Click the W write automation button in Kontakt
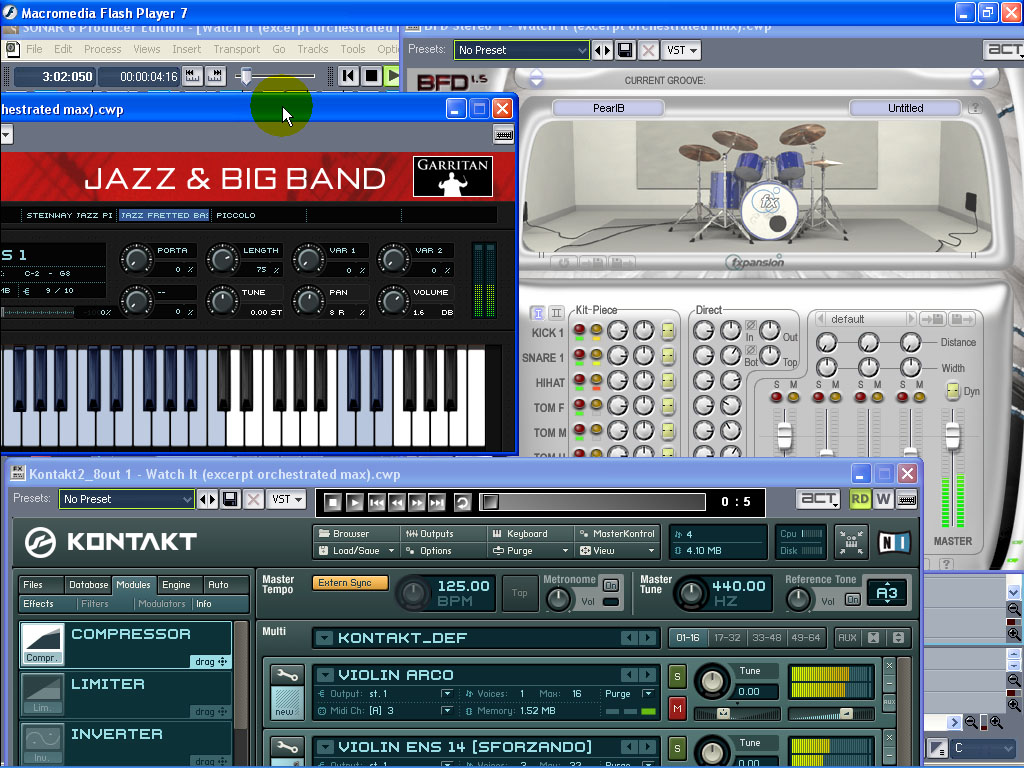 tap(883, 500)
